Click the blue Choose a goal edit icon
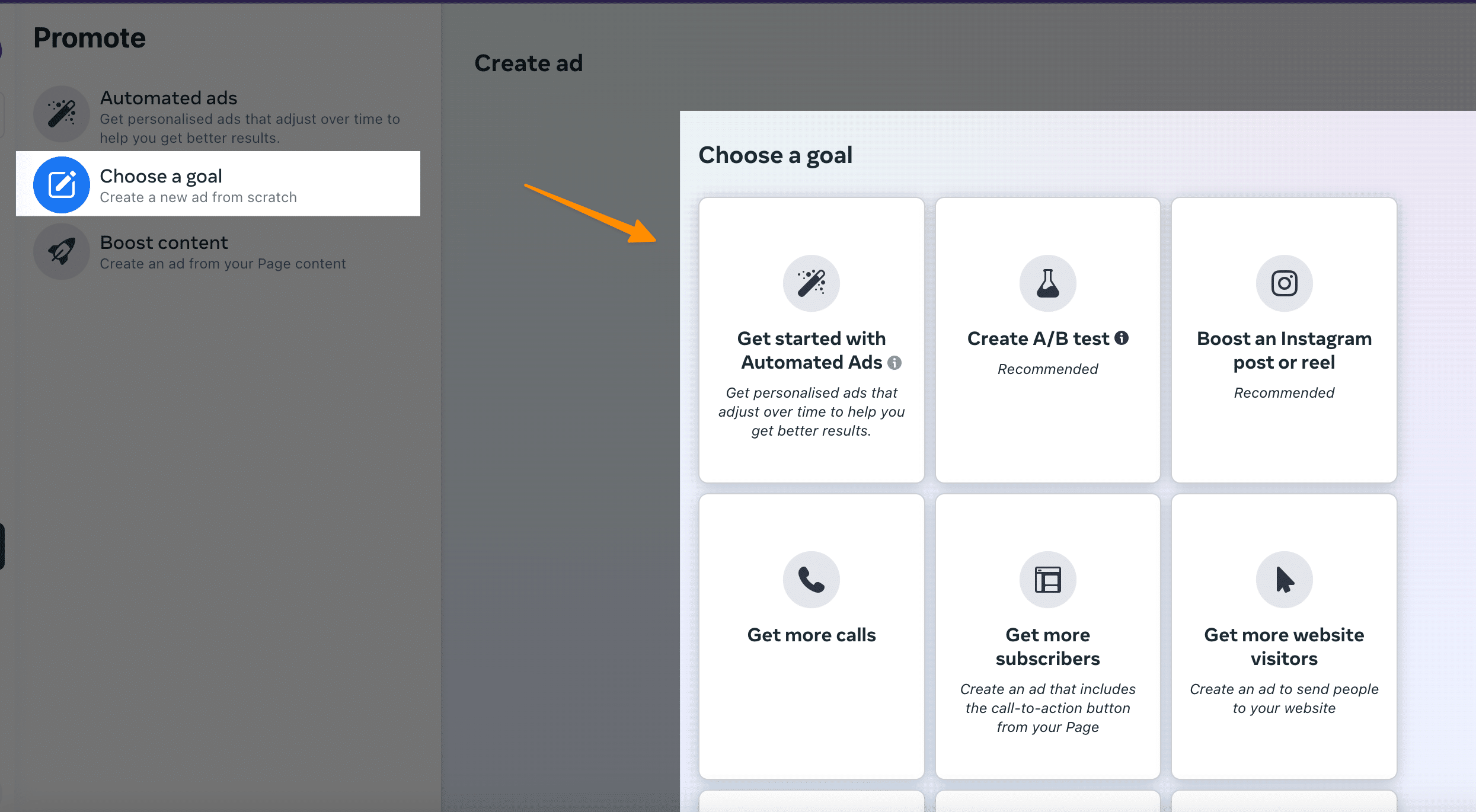The height and width of the screenshot is (812, 1476). coord(62,184)
